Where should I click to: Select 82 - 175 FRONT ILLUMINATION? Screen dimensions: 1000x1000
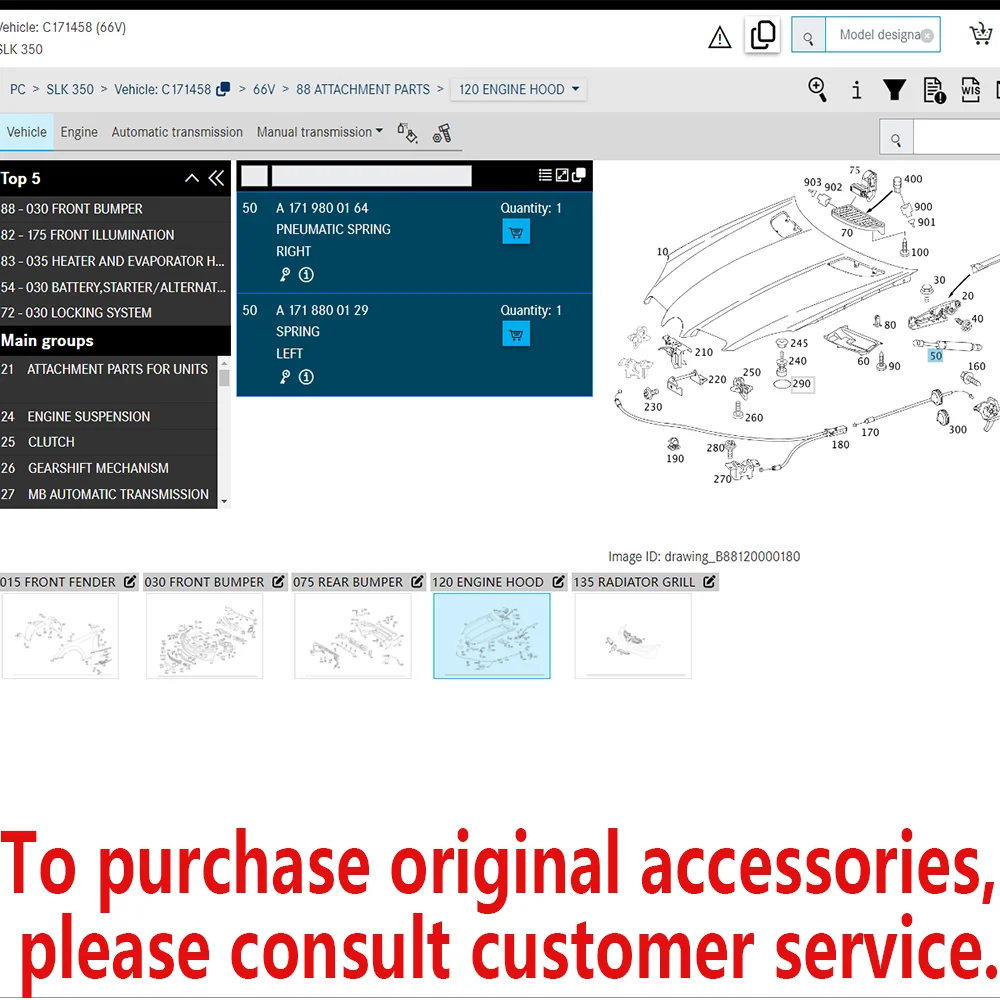click(115, 235)
